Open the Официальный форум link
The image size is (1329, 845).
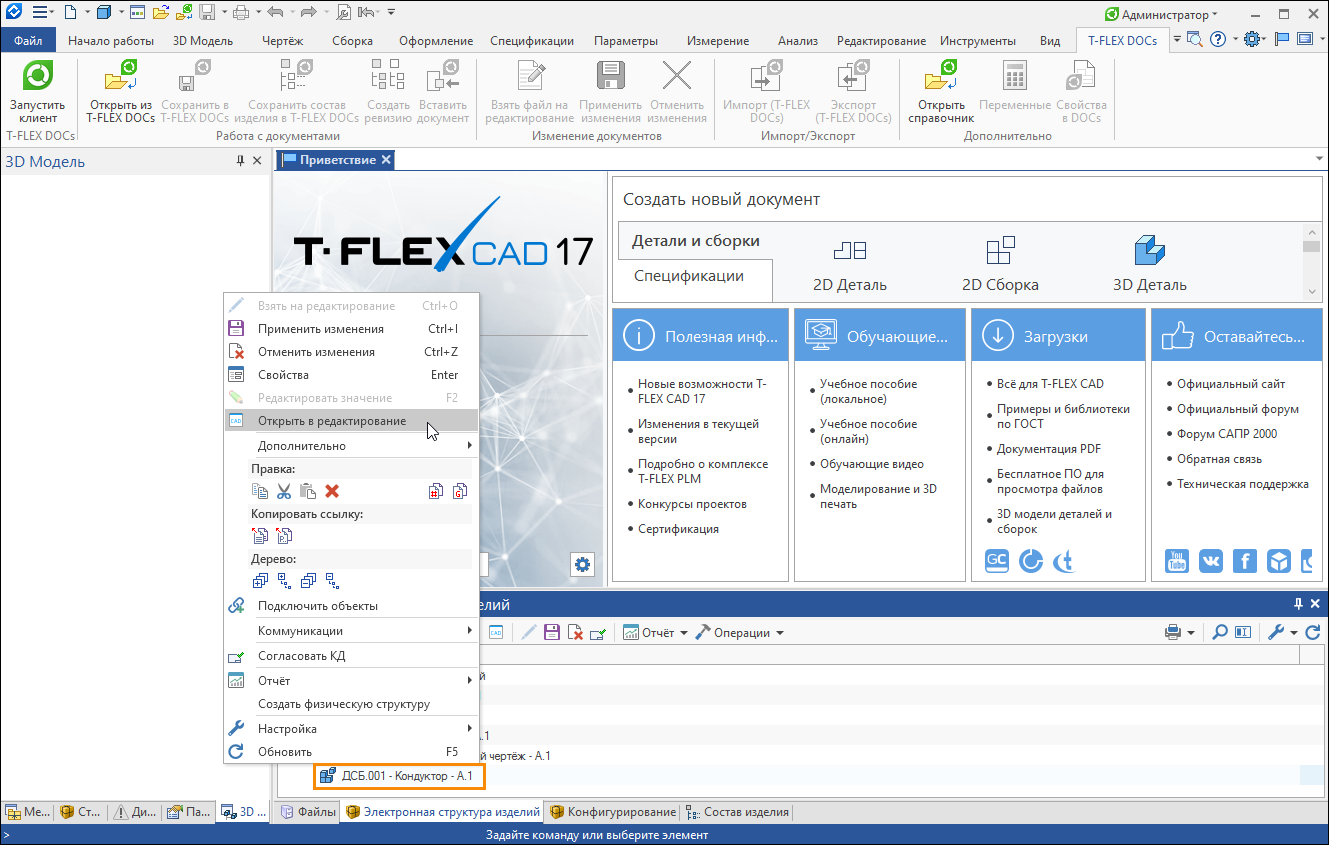(x=1238, y=409)
